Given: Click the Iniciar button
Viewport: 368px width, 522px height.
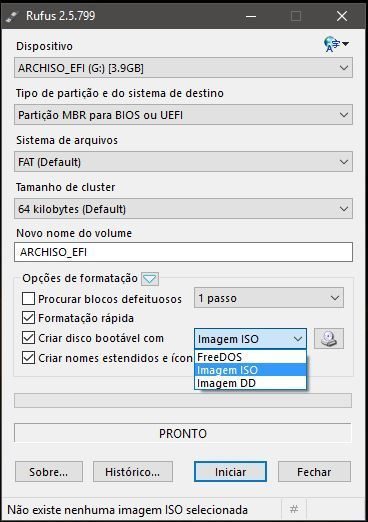Looking at the screenshot, I should point(230,472).
